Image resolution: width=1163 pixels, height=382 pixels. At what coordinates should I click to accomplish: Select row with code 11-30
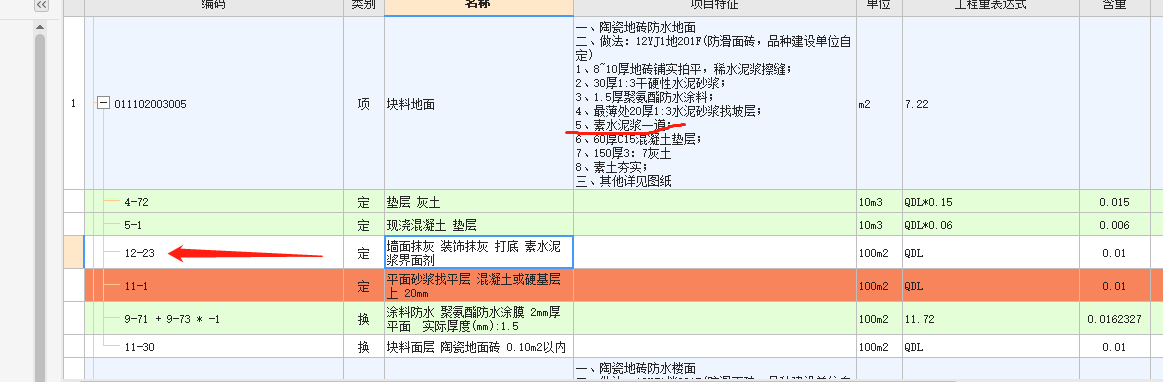pyautogui.click(x=139, y=346)
